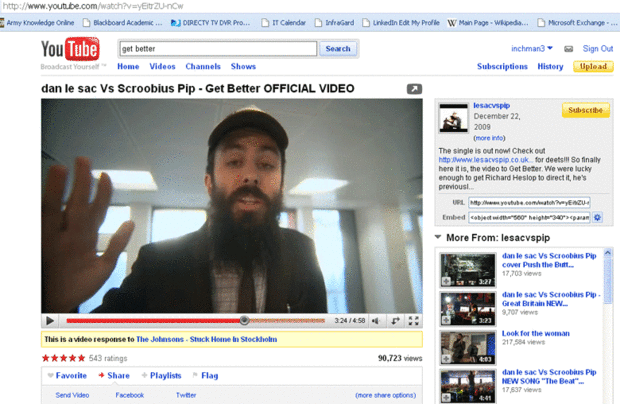
Task: Open the Channels tab
Action: tap(203, 66)
